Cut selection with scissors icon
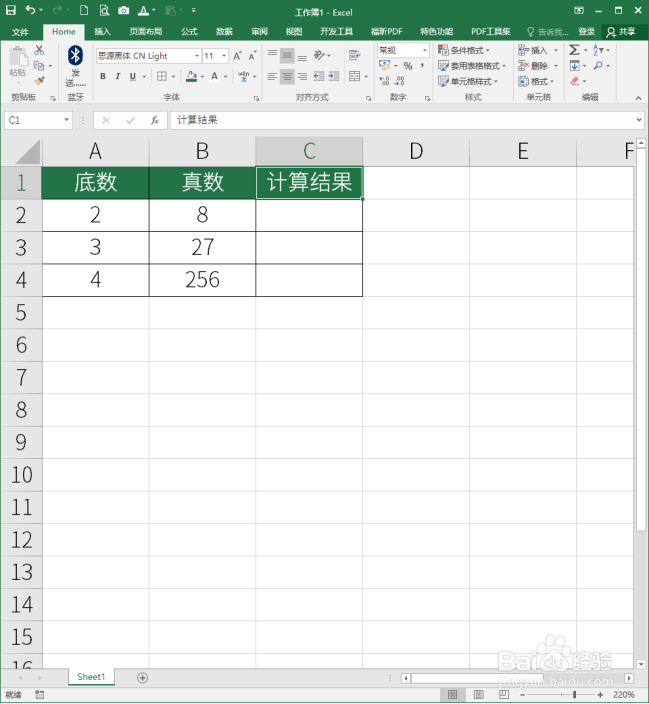The width and height of the screenshot is (649, 704). (39, 50)
